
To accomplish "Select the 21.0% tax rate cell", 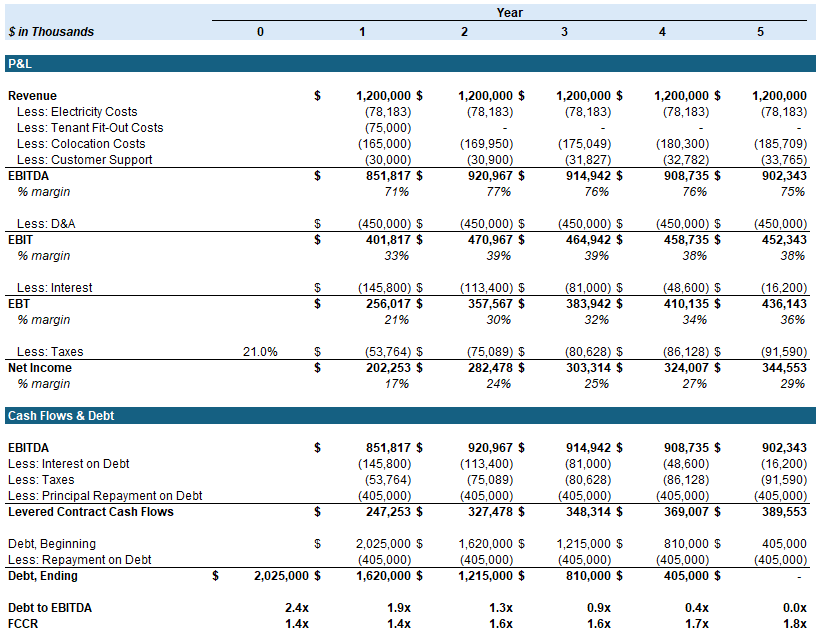I will coord(260,352).
